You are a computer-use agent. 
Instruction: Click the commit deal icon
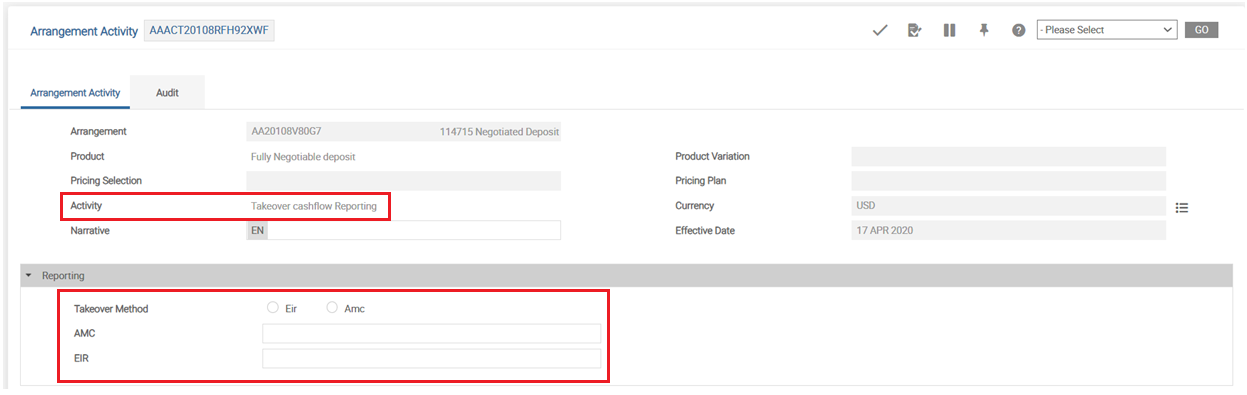coord(914,30)
